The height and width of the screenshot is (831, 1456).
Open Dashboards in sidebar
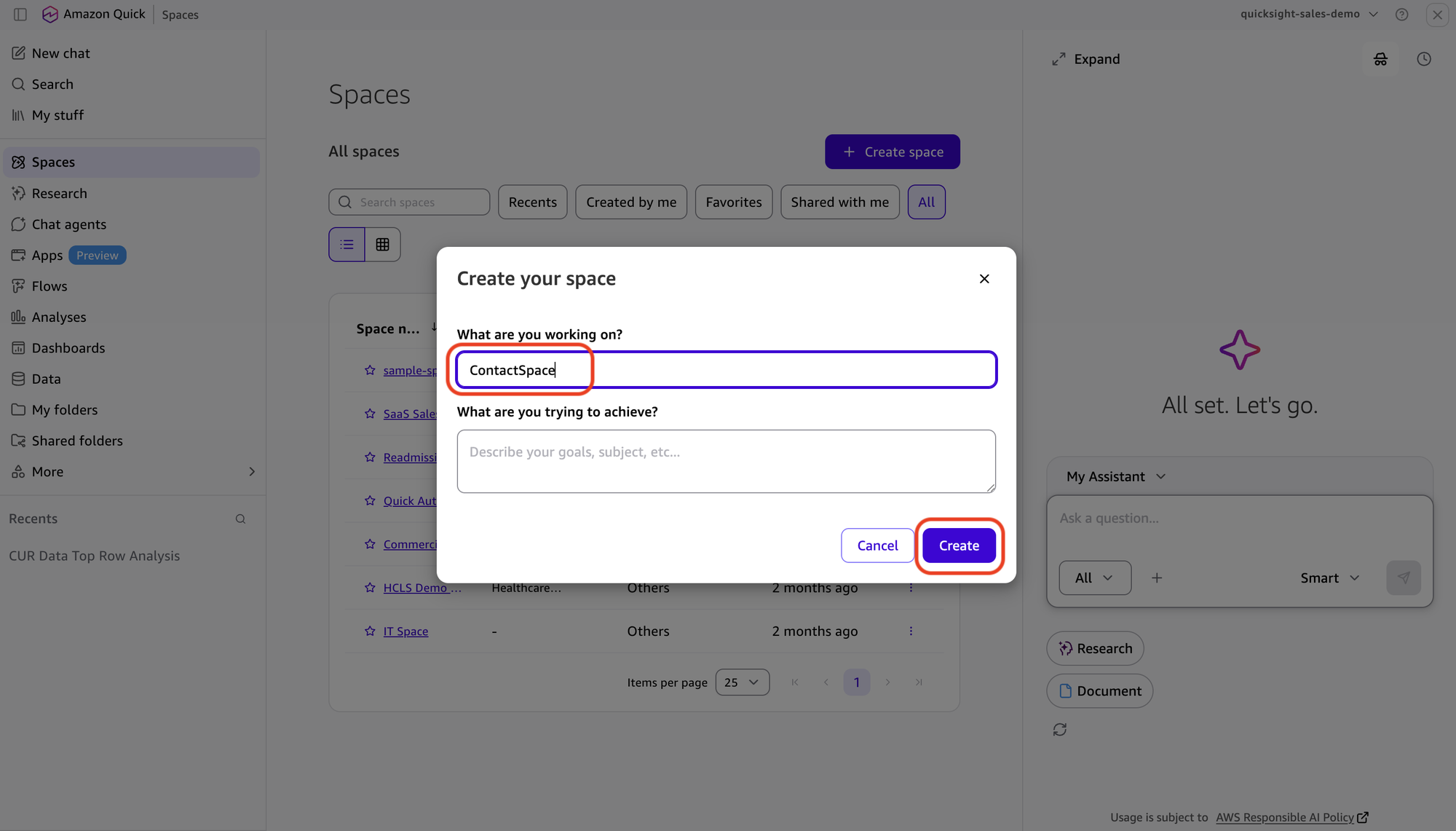[x=68, y=348]
